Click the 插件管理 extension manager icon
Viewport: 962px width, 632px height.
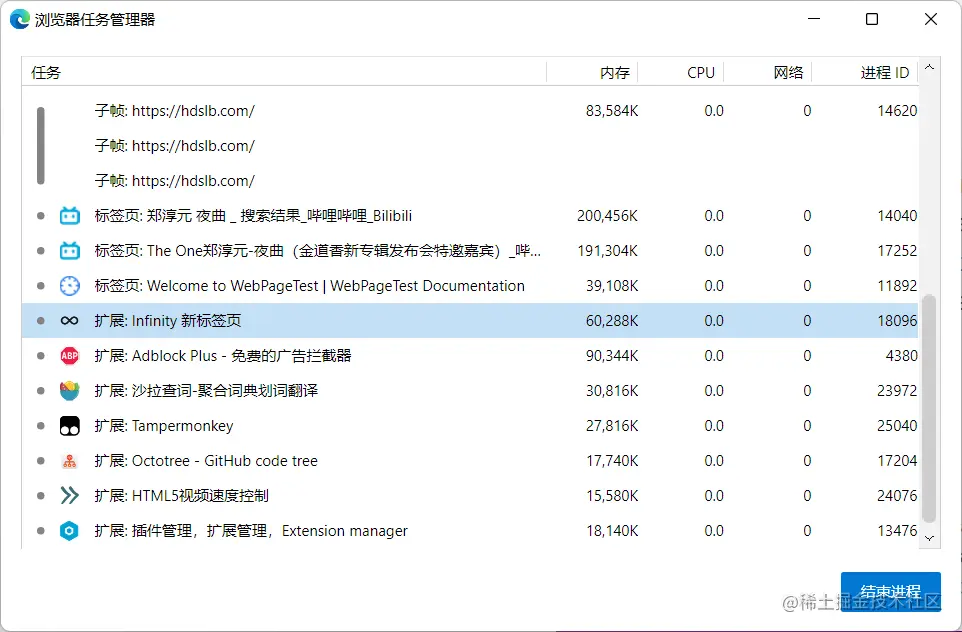[69, 531]
